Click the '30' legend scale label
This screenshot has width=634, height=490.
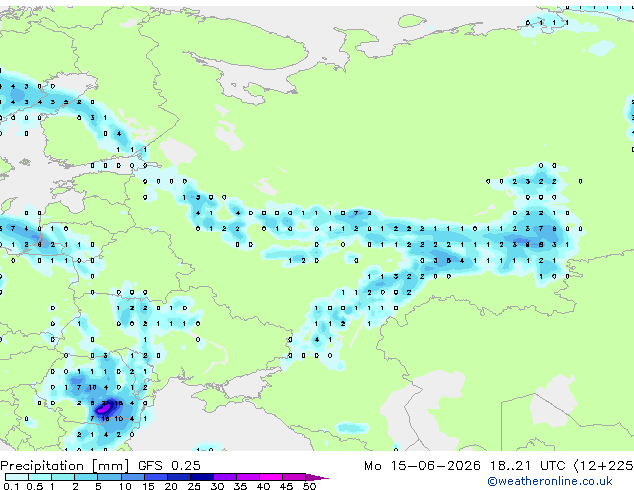[x=217, y=486]
